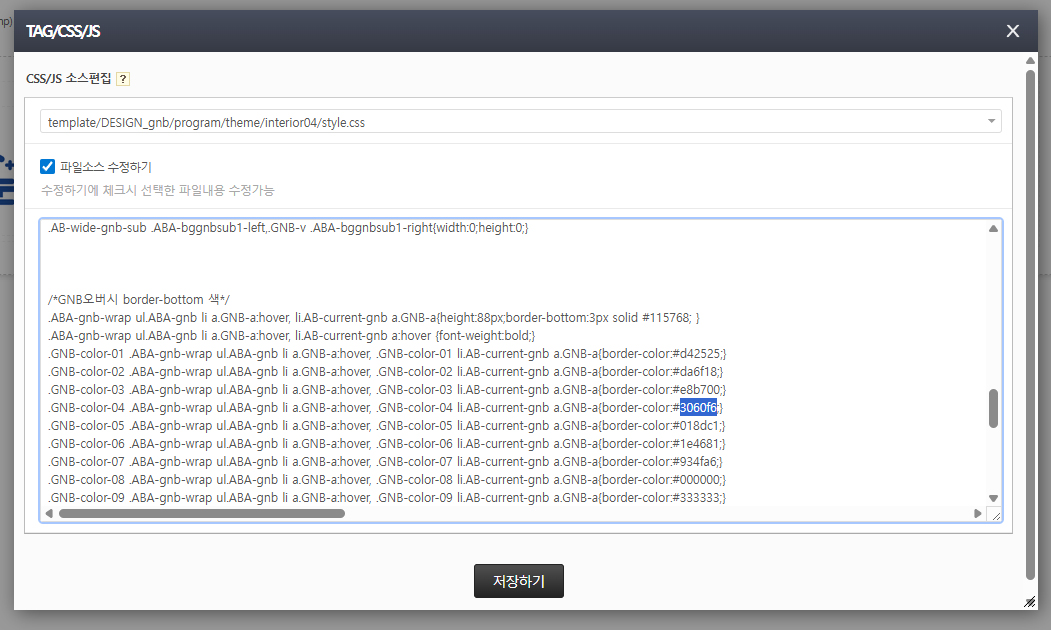Click the GNB-color-09 #333333 code line
Viewport: 1051px width, 630px height.
pyautogui.click(x=386, y=497)
